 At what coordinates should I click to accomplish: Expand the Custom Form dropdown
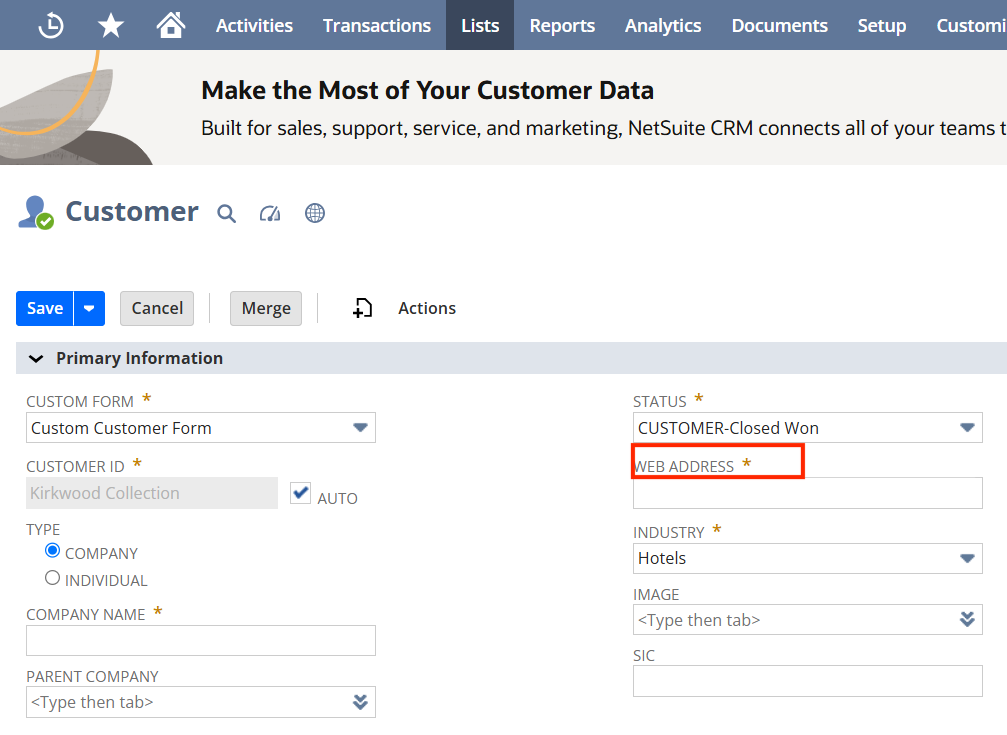point(200,428)
